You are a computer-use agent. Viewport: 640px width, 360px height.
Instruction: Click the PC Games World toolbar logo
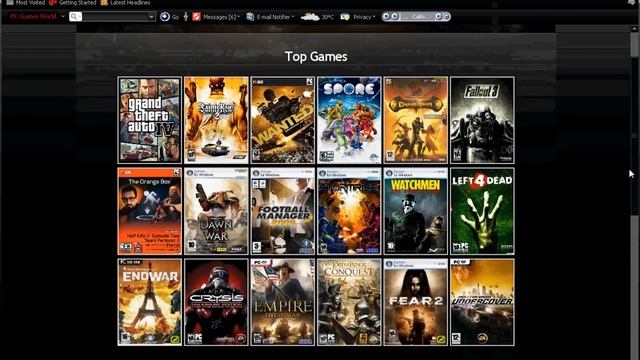click(33, 16)
